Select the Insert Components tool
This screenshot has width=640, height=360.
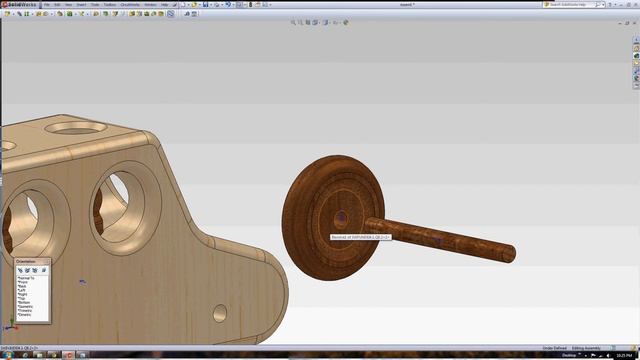[x=7, y=14]
